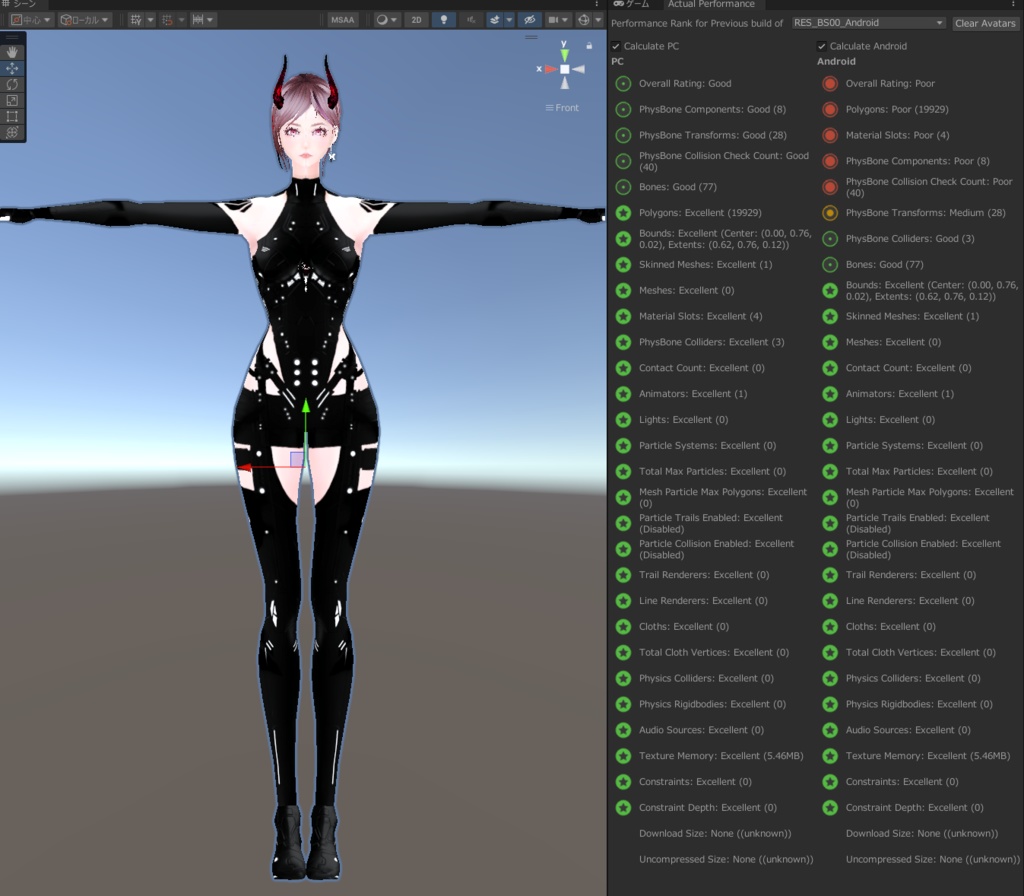Screen dimensions: 1024x896
Task: Toggle scene lighting with the lightbulb button
Action: [x=443, y=20]
